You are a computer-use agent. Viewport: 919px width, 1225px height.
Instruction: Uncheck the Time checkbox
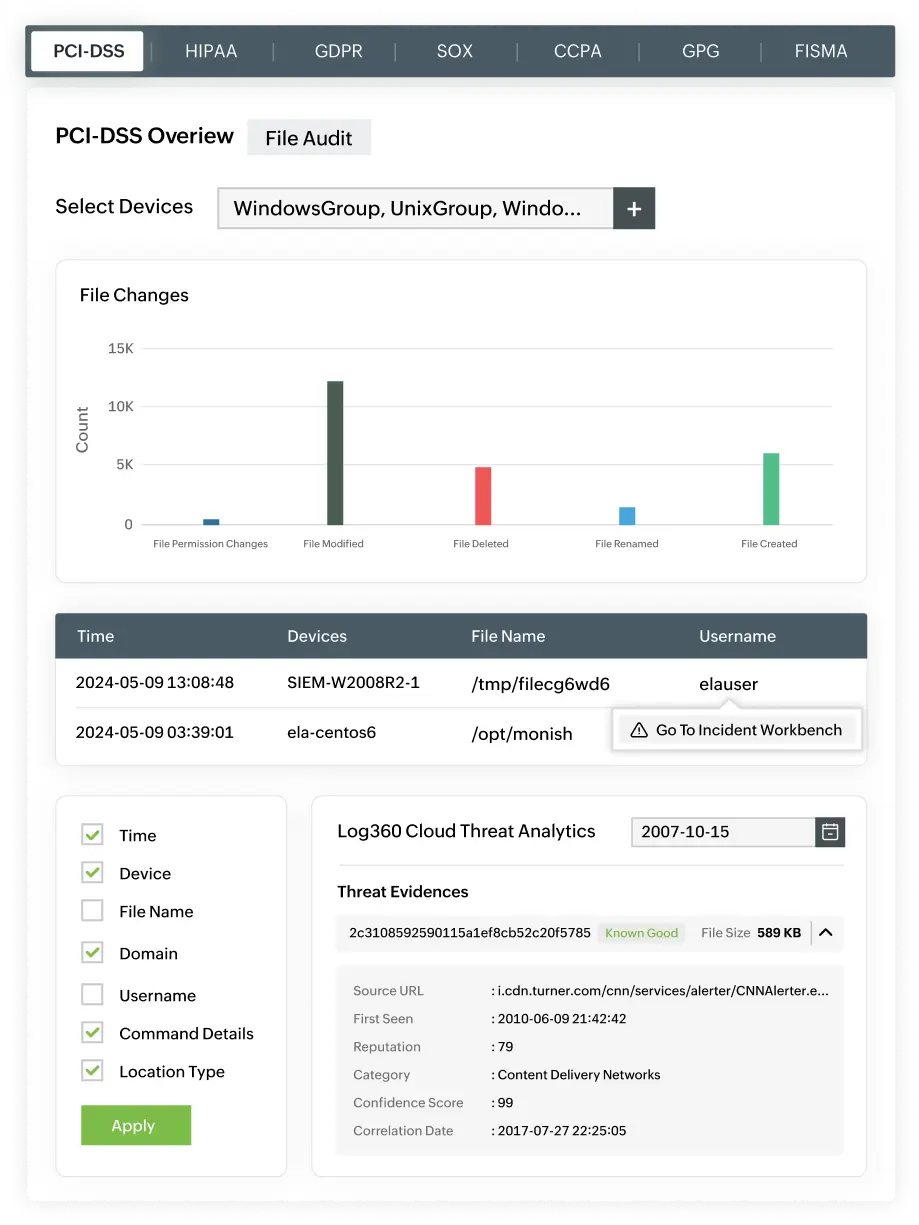pos(91,834)
